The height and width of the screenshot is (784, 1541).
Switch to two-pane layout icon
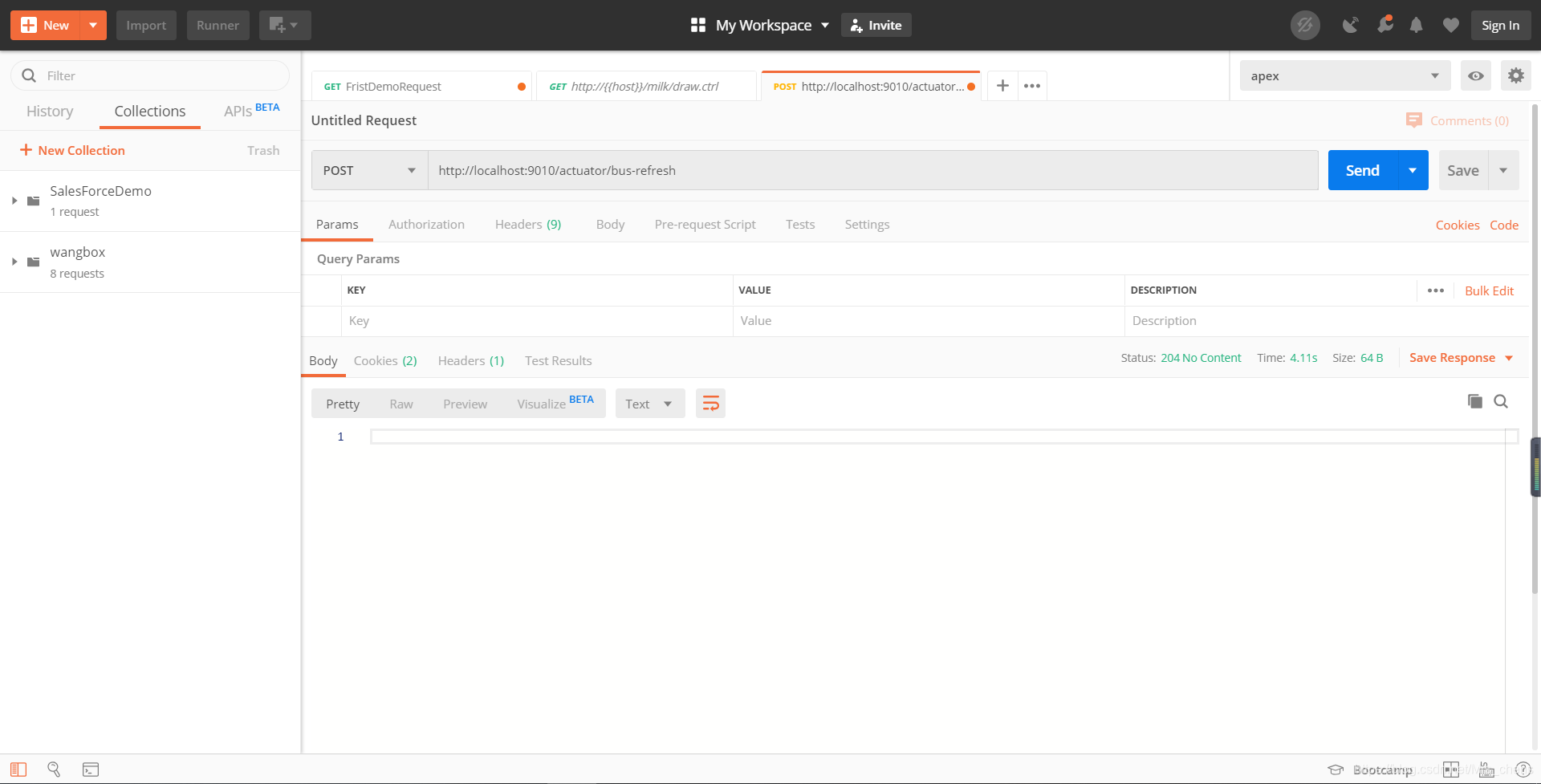coord(1451,770)
